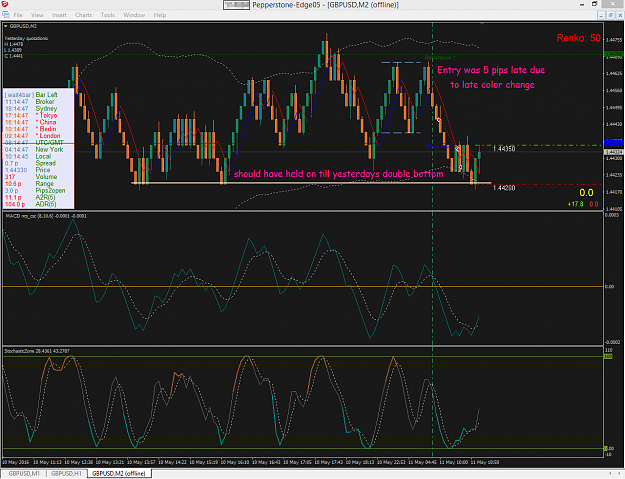
Task: Click the red MetaTrader app icon in title bar
Action: click(x=5, y=4)
